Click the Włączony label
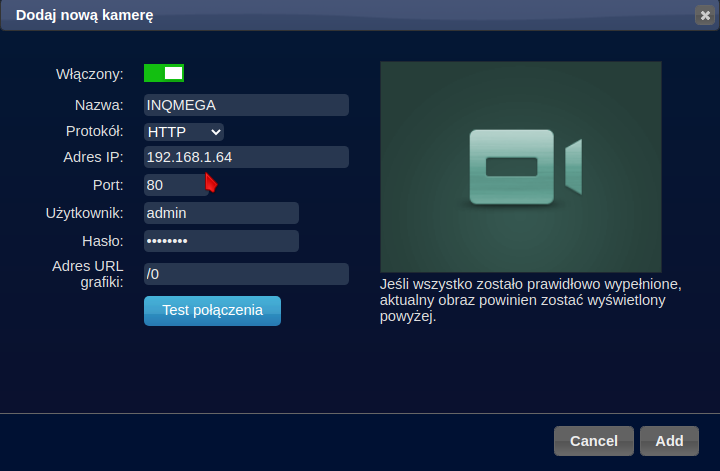 pyautogui.click(x=90, y=74)
